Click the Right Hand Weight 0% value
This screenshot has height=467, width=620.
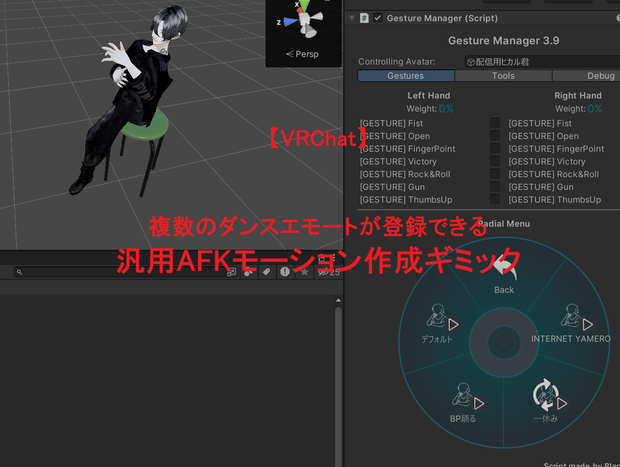[x=595, y=109]
